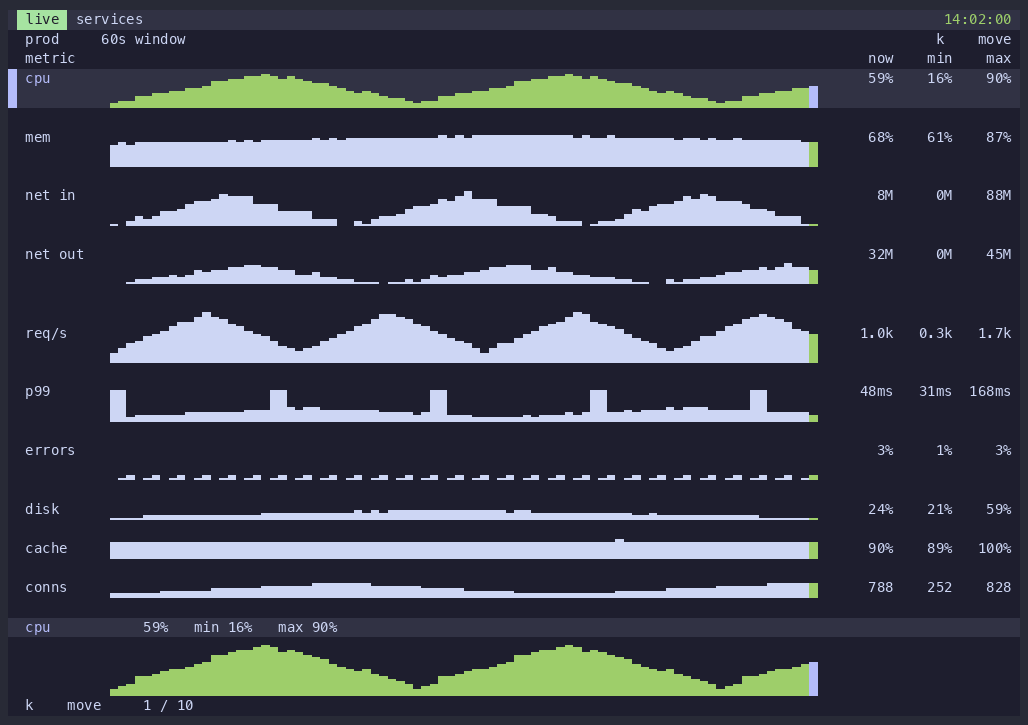Screen dimensions: 1028x725
Task: Click net out now value 32M
Action: tap(880, 254)
